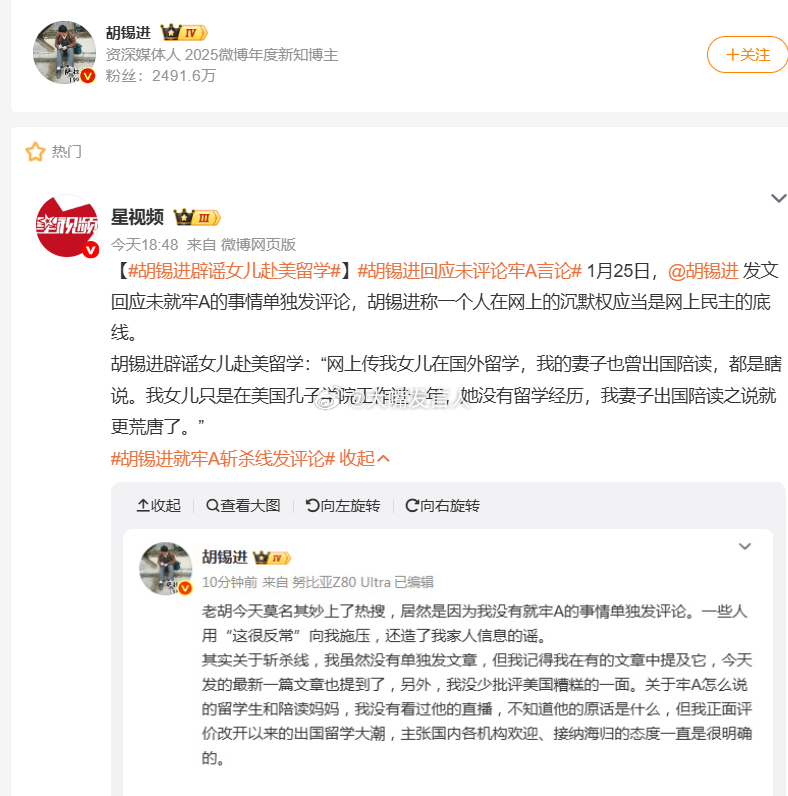Viewport: 788px width, 796px height.
Task: Follow 胡锡进 with the +关注 button
Action: click(x=747, y=54)
